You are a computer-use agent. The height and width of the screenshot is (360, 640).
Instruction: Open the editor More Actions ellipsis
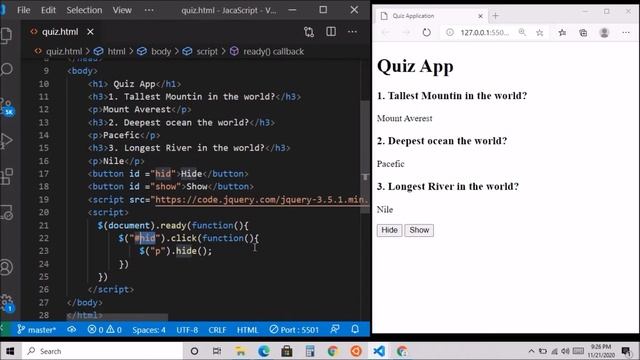[x=352, y=31]
